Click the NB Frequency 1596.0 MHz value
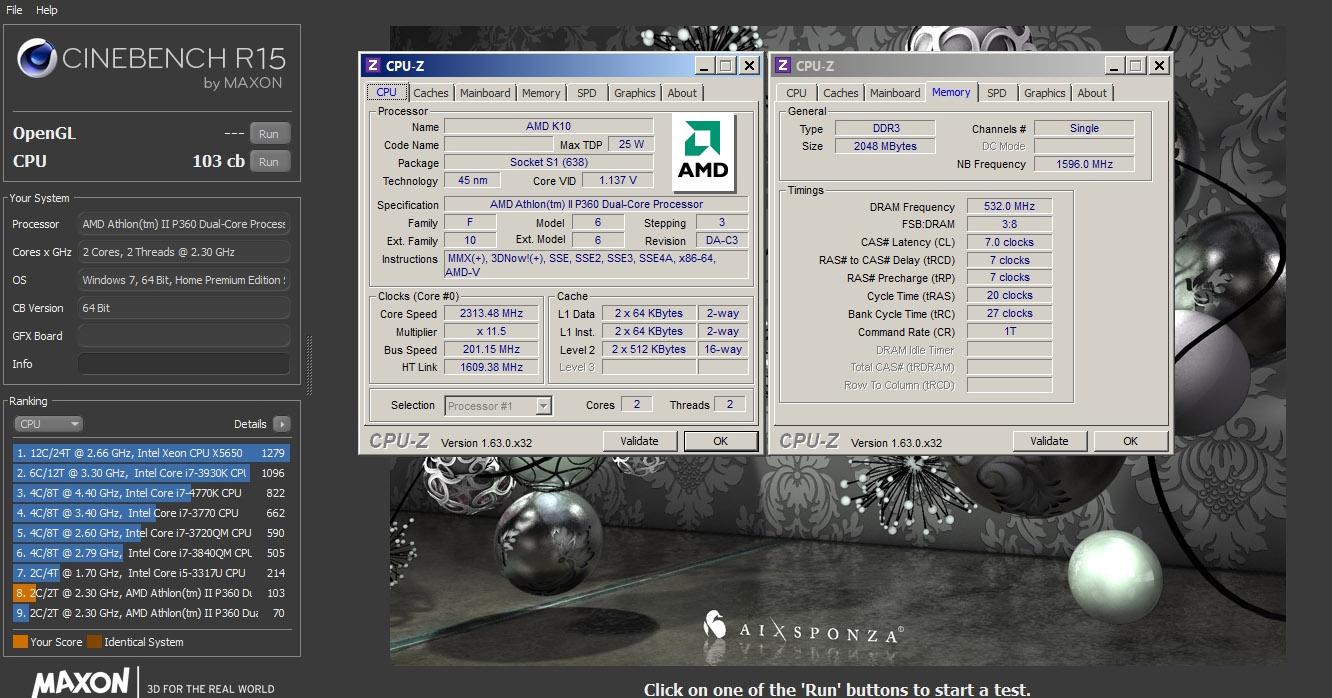Screen dimensions: 1332x698 tap(1084, 164)
